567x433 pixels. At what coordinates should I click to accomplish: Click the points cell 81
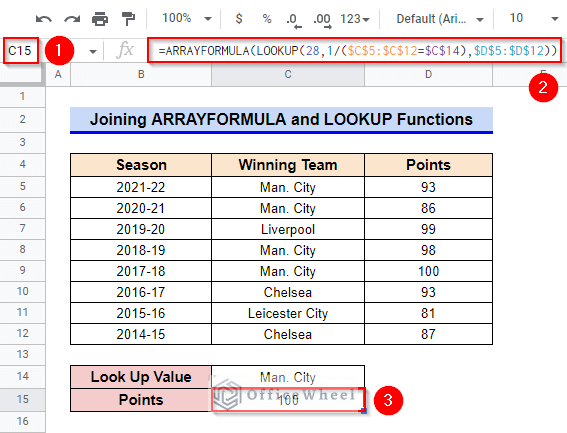[429, 313]
